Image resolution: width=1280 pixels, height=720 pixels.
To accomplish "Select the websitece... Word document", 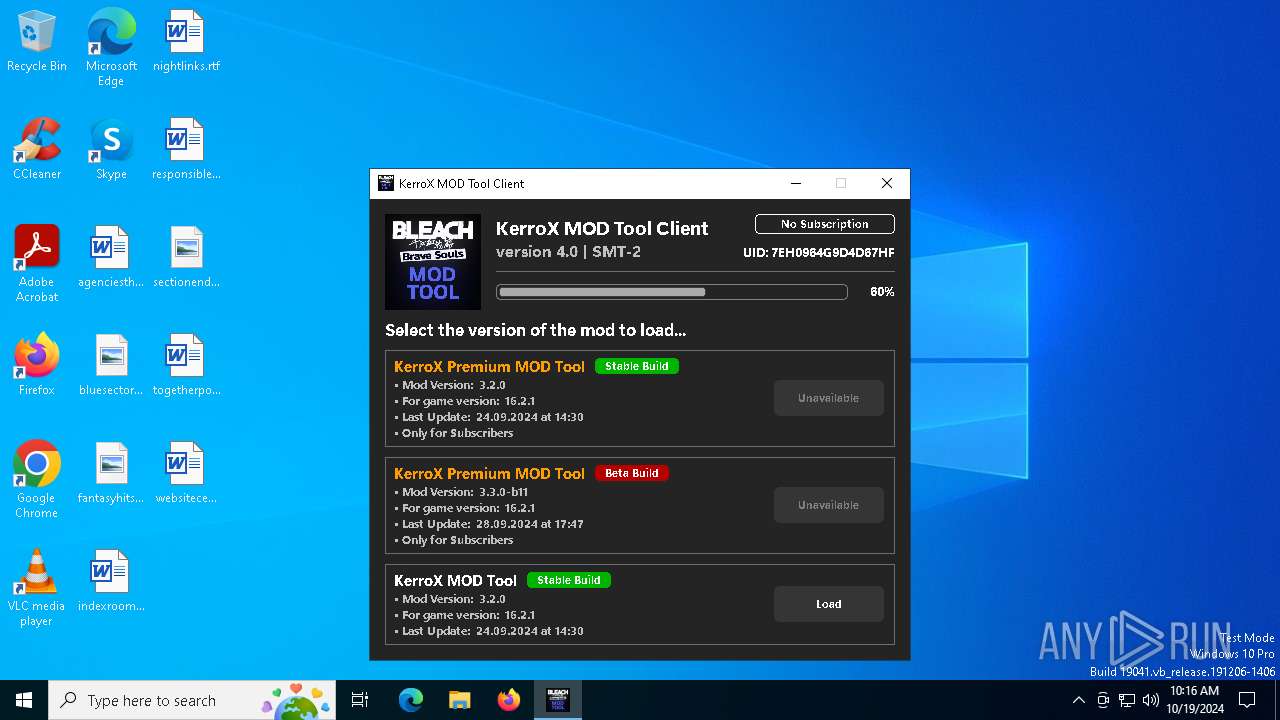I will click(x=186, y=474).
